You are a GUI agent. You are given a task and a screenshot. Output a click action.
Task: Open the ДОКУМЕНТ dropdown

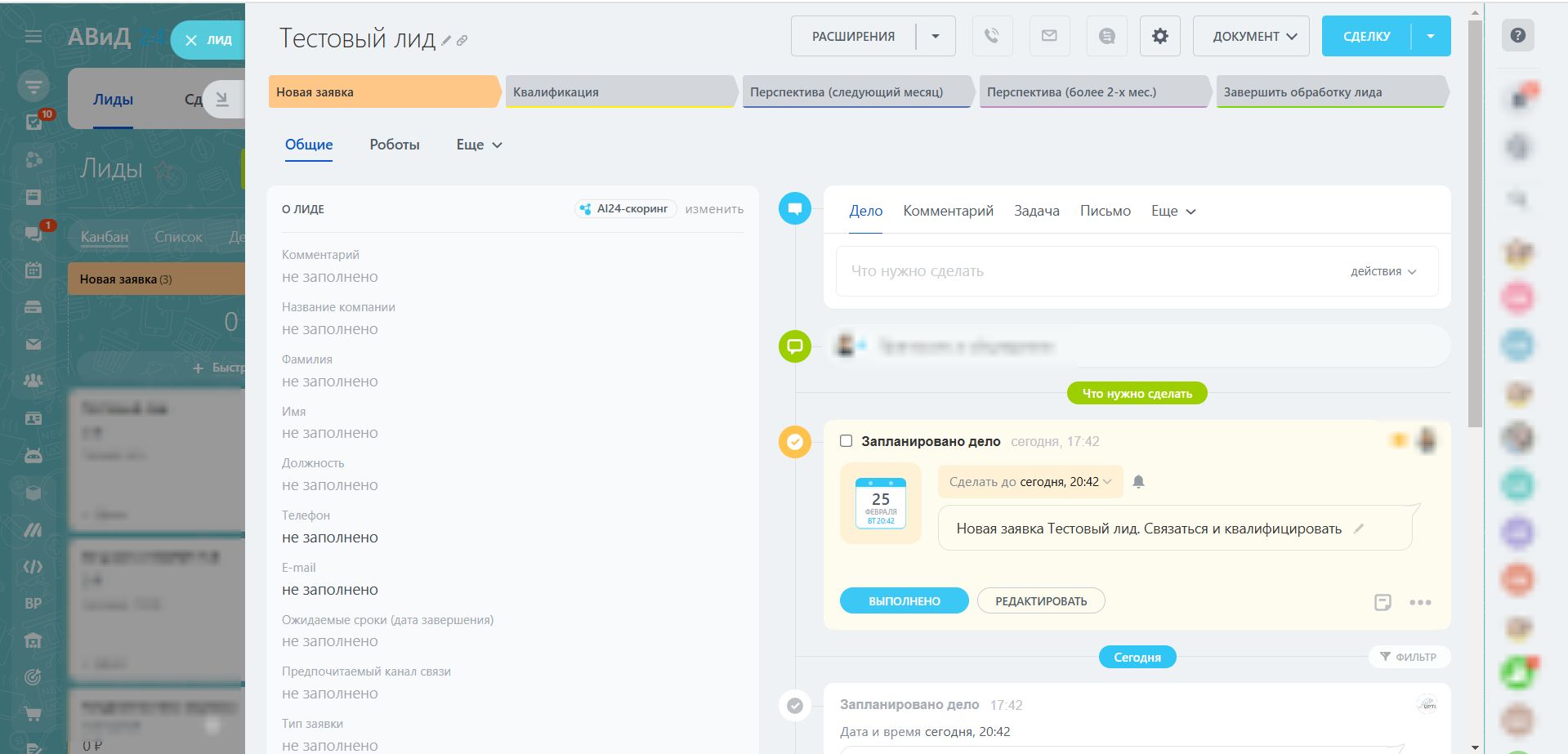click(x=1251, y=36)
